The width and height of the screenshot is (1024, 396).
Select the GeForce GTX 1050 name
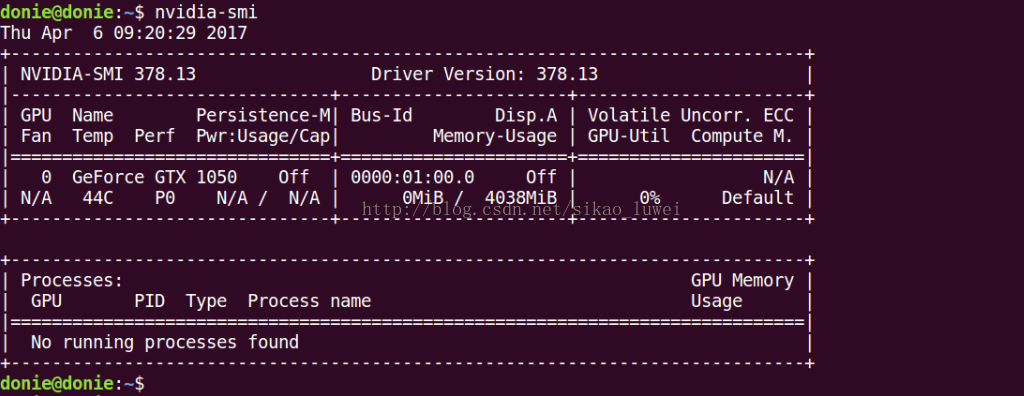click(x=155, y=177)
